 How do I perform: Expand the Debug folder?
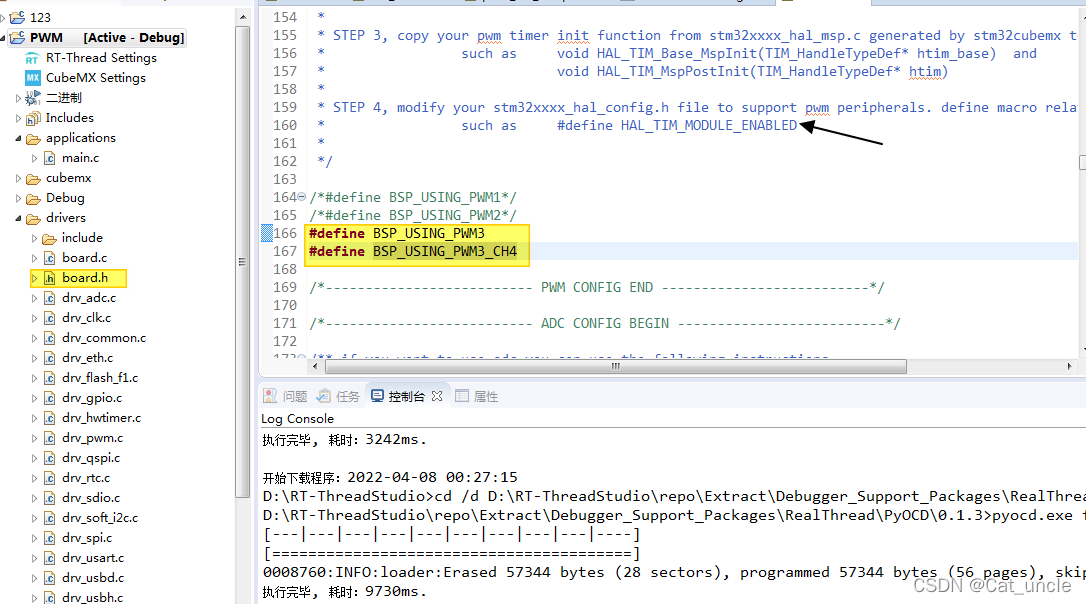tap(19, 198)
